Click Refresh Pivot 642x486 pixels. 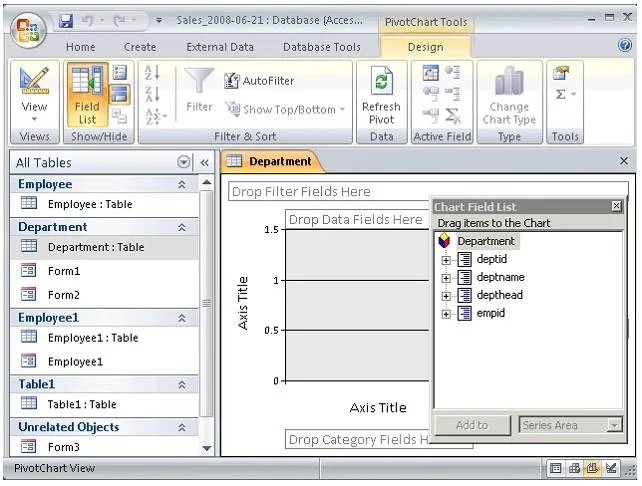381,95
